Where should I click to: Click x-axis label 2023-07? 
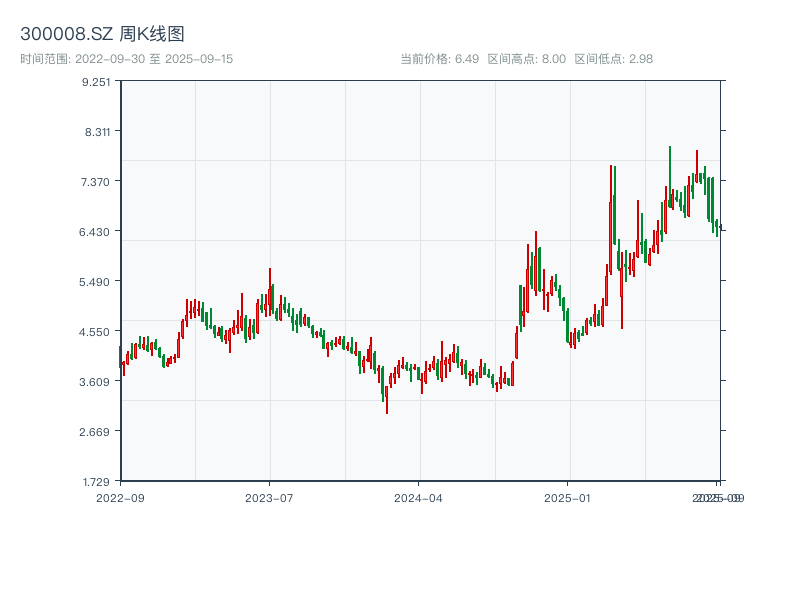coord(269,498)
